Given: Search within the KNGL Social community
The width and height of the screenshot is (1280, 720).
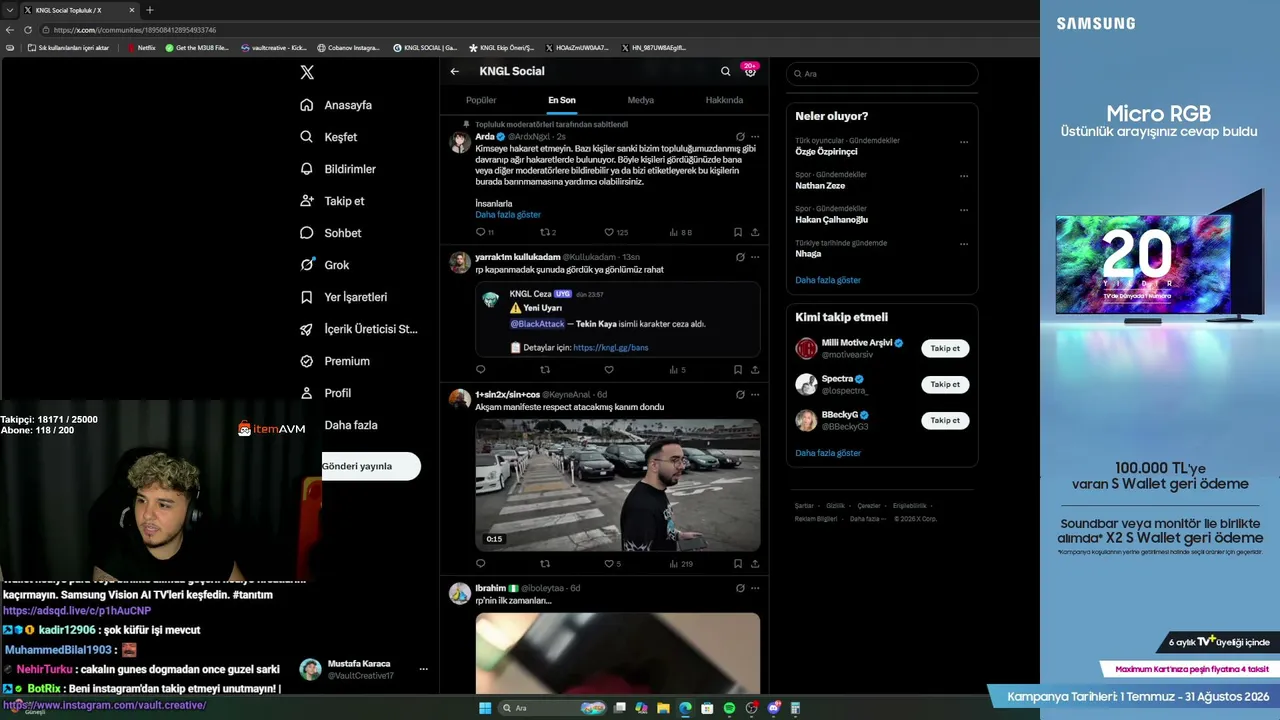Looking at the screenshot, I should (x=726, y=71).
